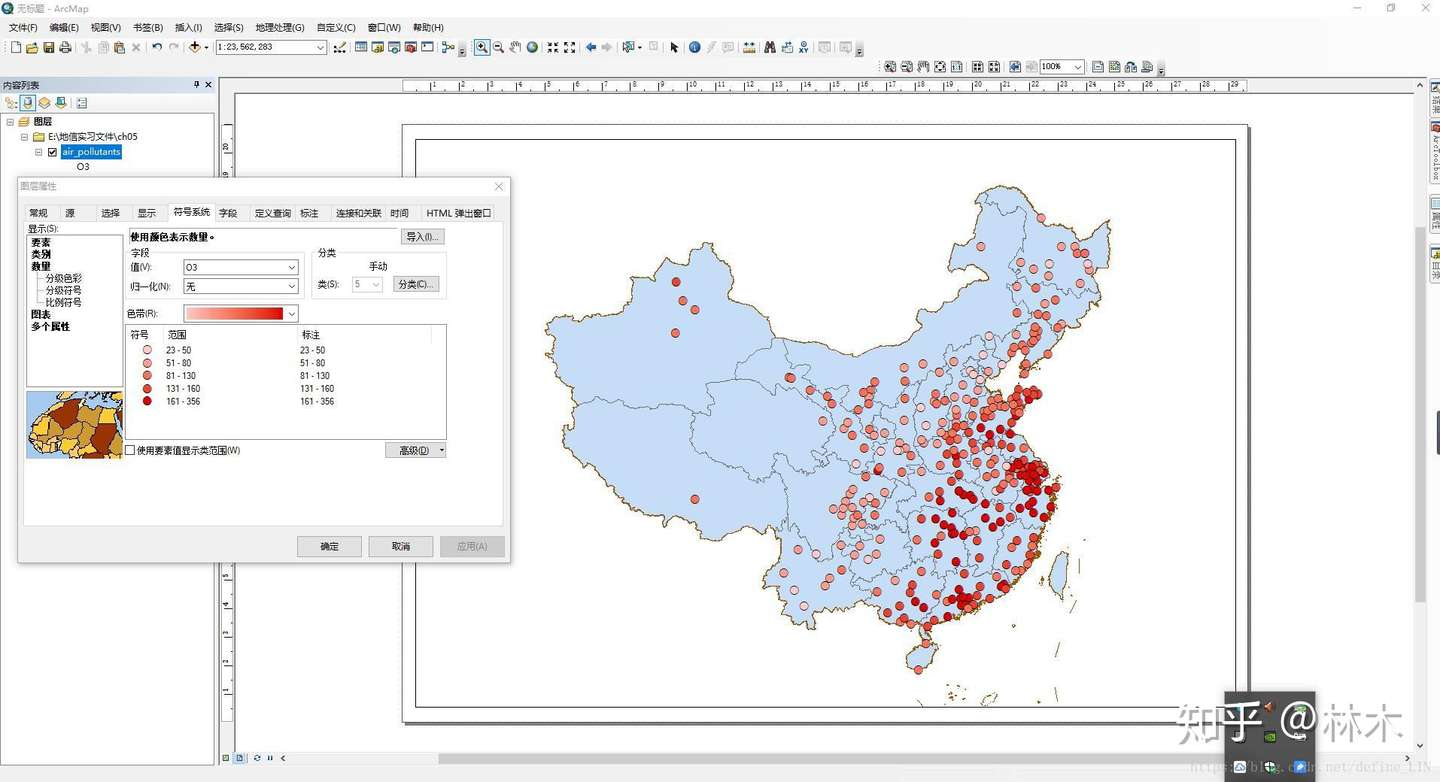Open the Table of Contents window icon
Viewport: 1440px width, 782px height.
click(361, 47)
